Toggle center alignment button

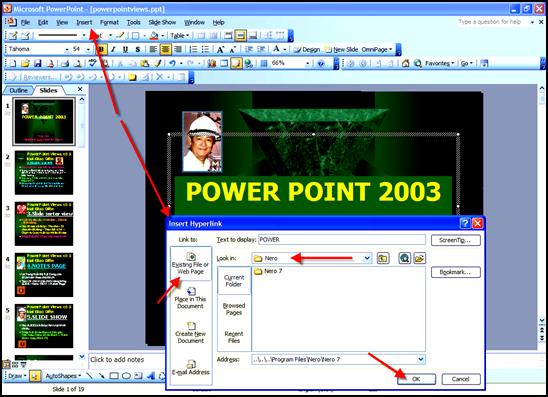166,50
